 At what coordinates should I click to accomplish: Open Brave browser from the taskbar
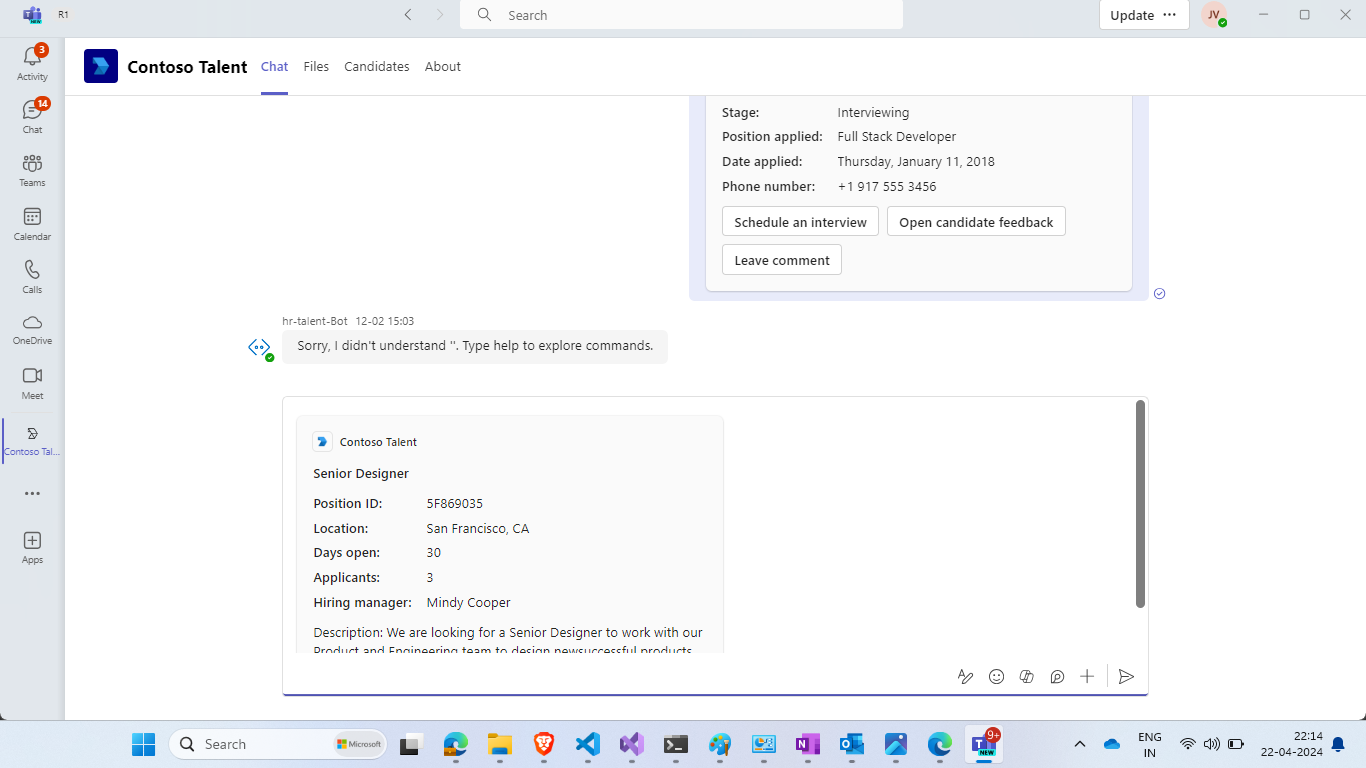tap(544, 744)
